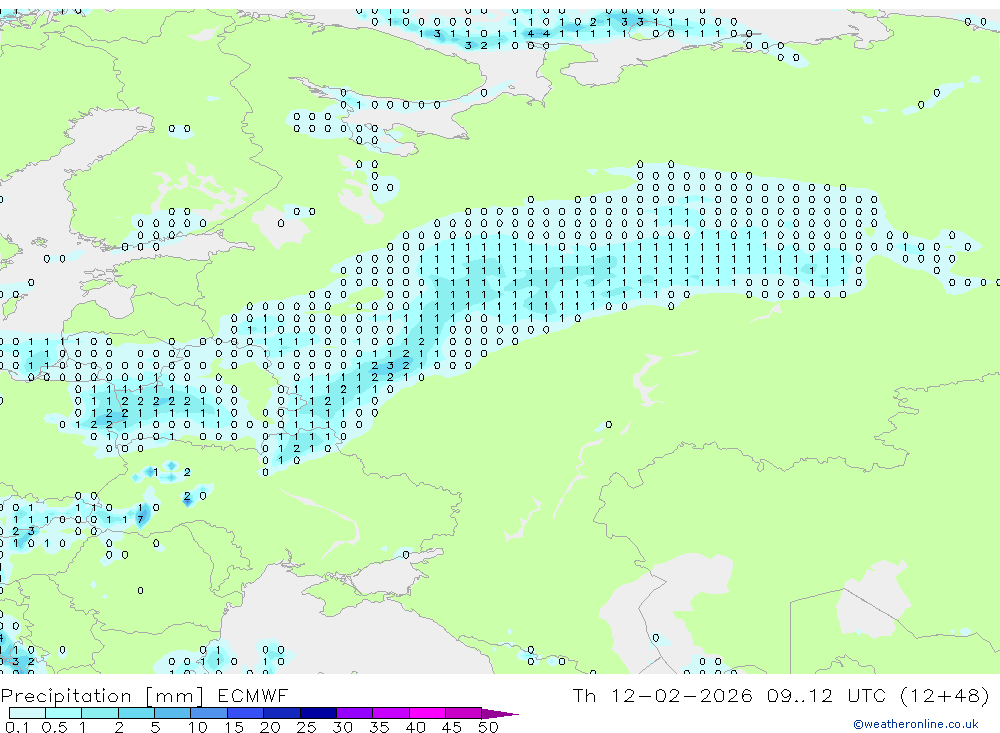The height and width of the screenshot is (733, 1000).
Task: Click the 20–25 mm dark blue swatch
Action: coord(282,713)
